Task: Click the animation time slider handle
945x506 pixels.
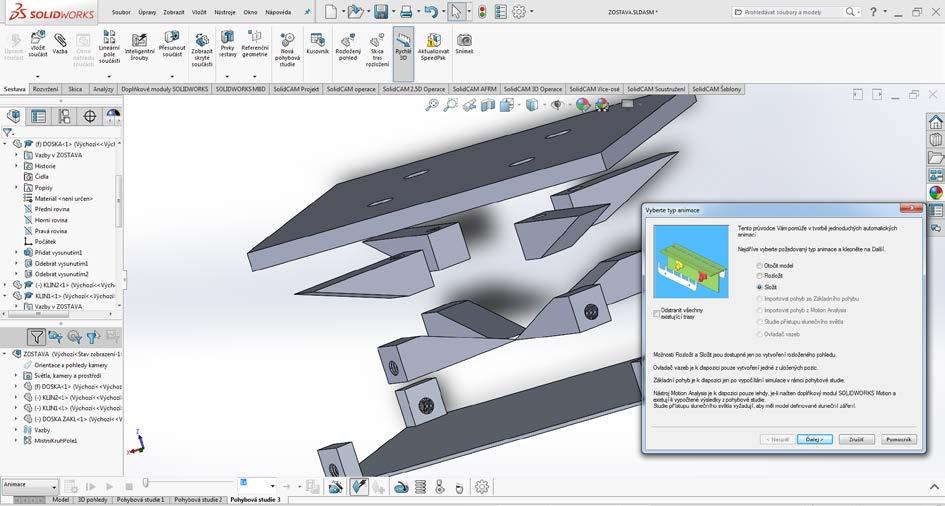Action: 145,482
